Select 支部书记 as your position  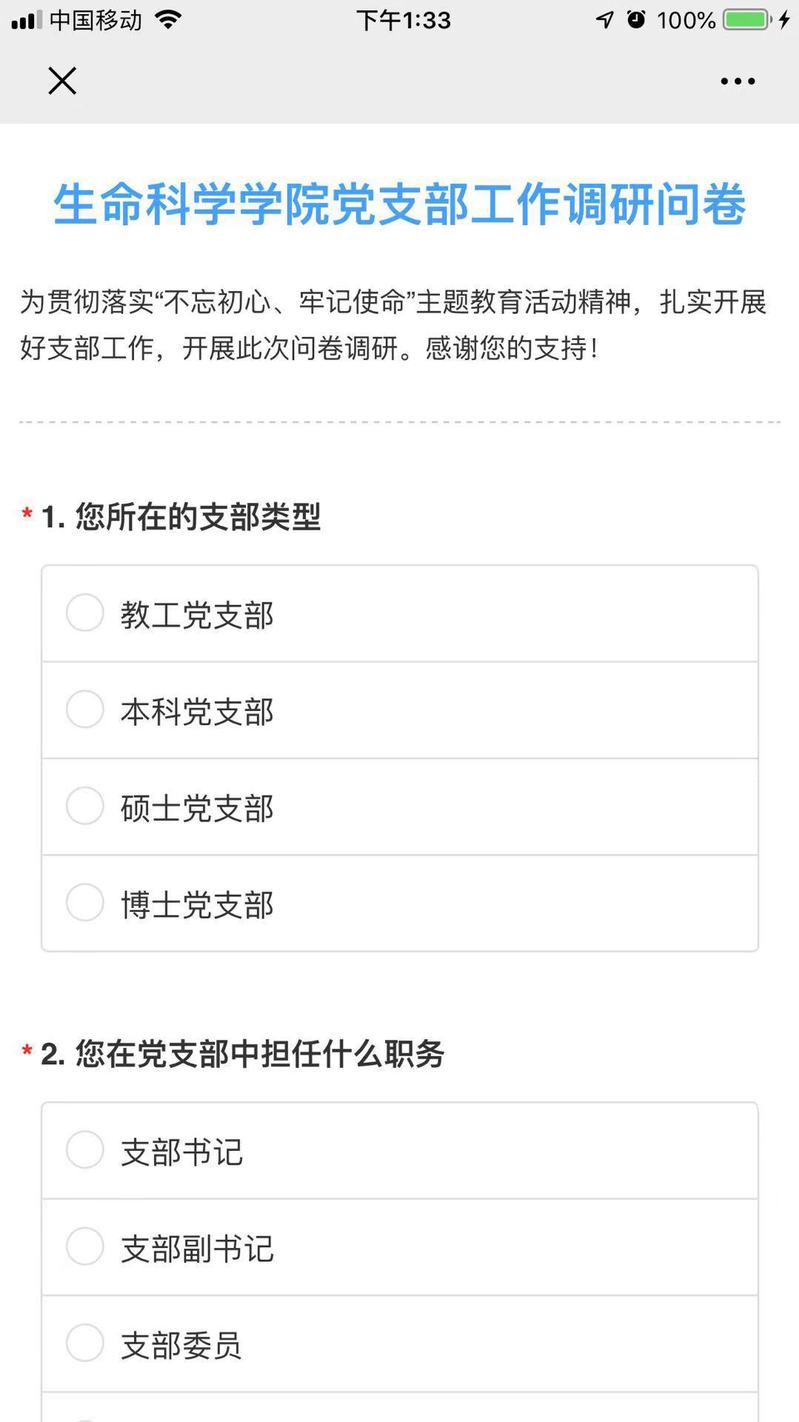point(85,1151)
